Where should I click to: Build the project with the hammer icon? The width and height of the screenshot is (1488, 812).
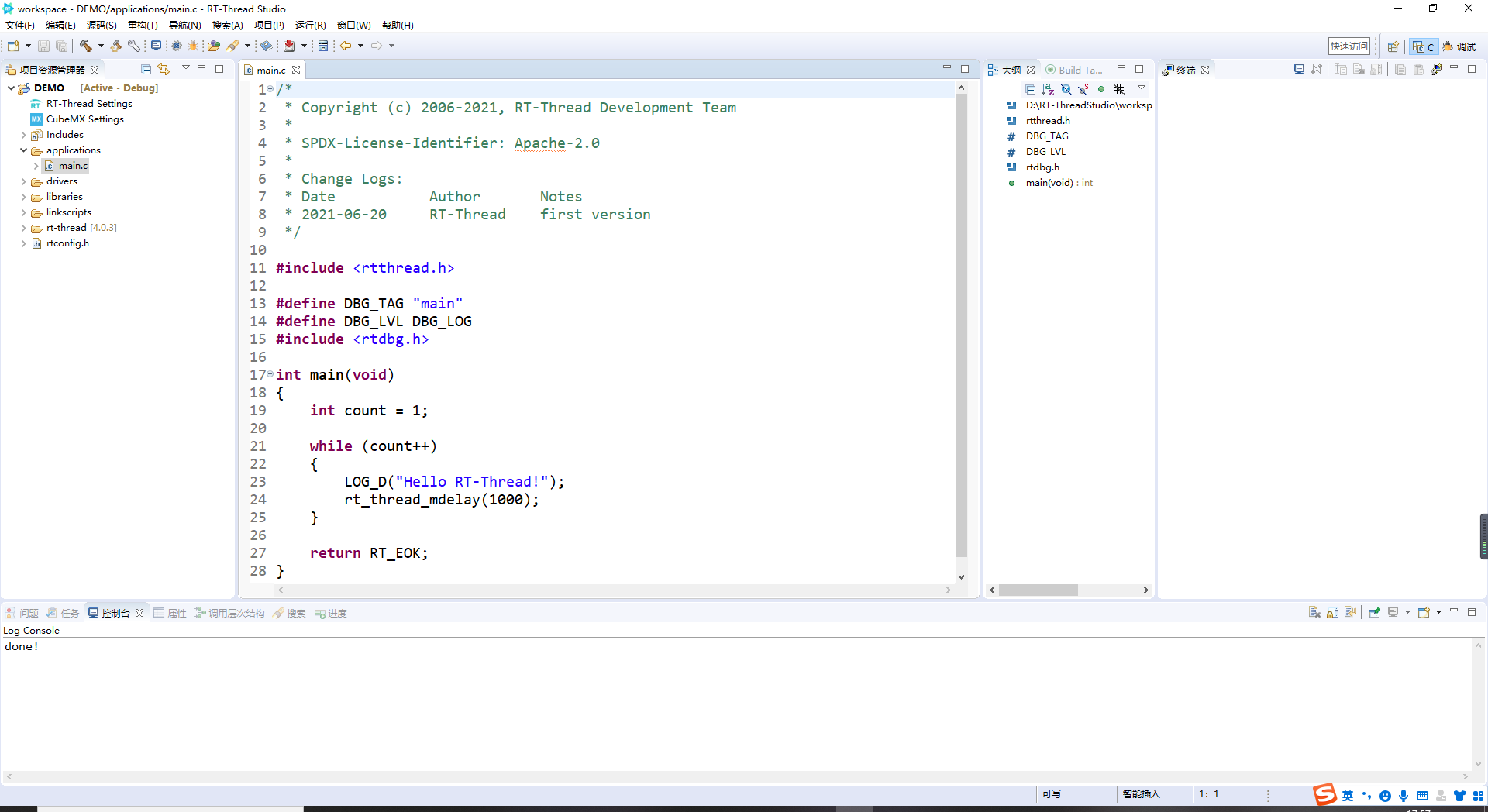[x=88, y=46]
